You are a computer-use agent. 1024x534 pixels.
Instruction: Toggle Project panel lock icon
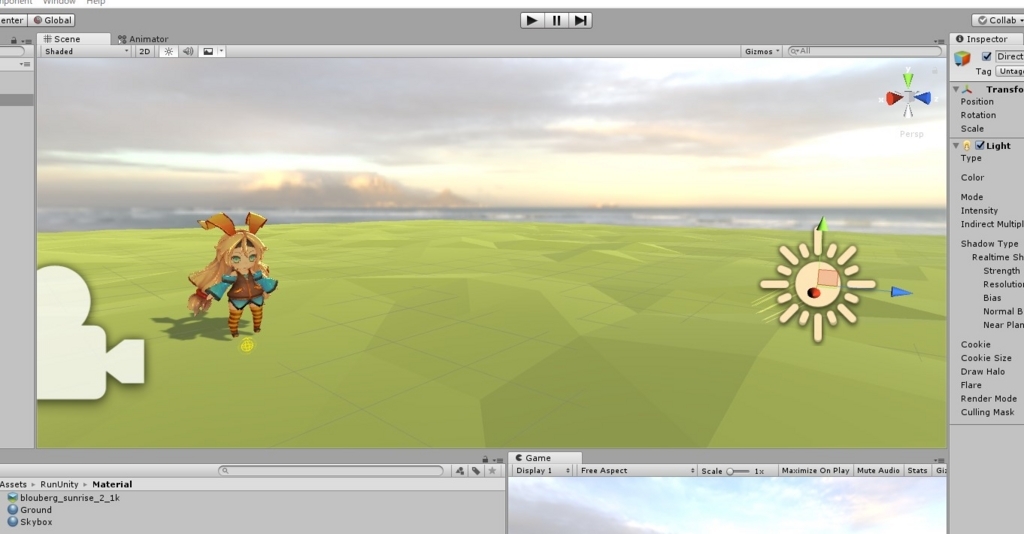pos(485,460)
